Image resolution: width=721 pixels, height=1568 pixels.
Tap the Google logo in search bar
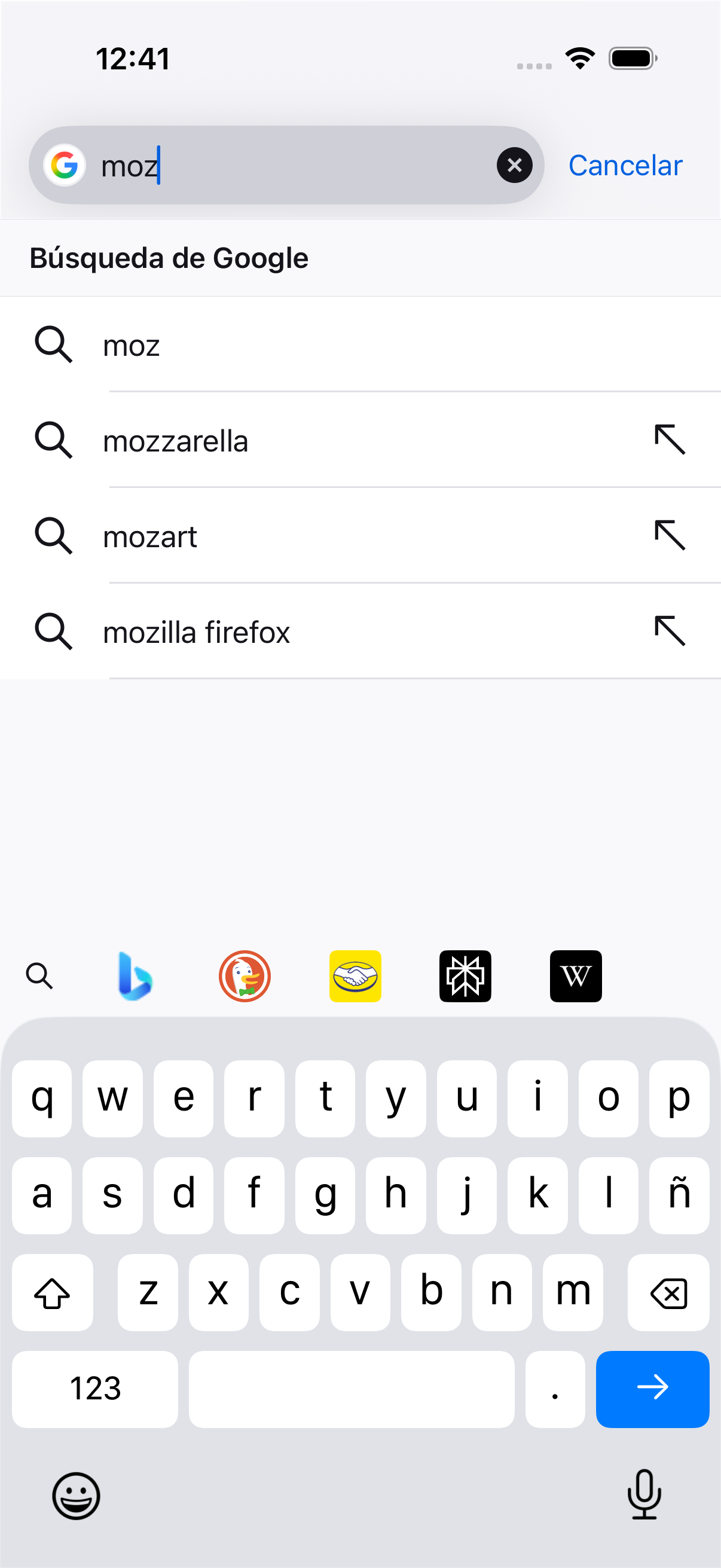64,165
